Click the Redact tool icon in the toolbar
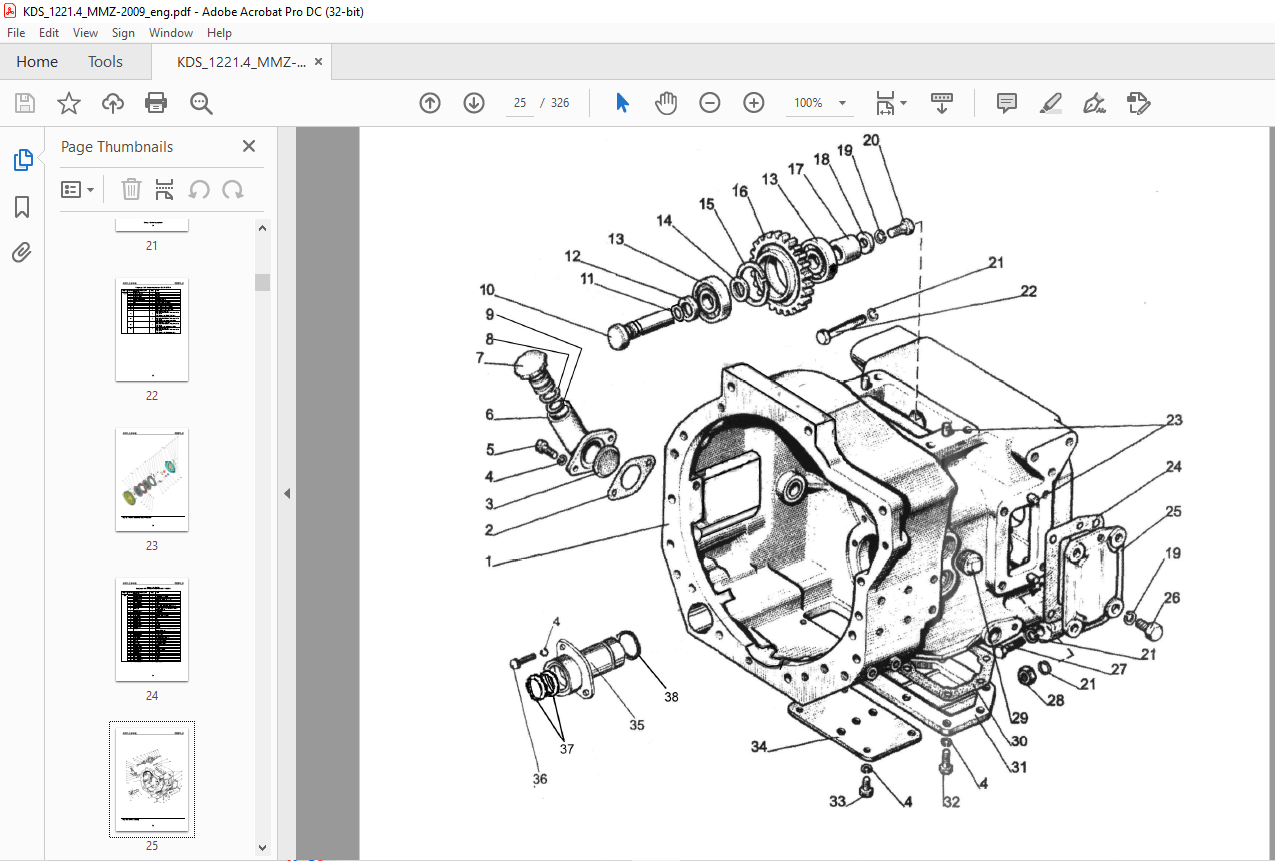Image resolution: width=1275 pixels, height=861 pixels. (x=1138, y=103)
